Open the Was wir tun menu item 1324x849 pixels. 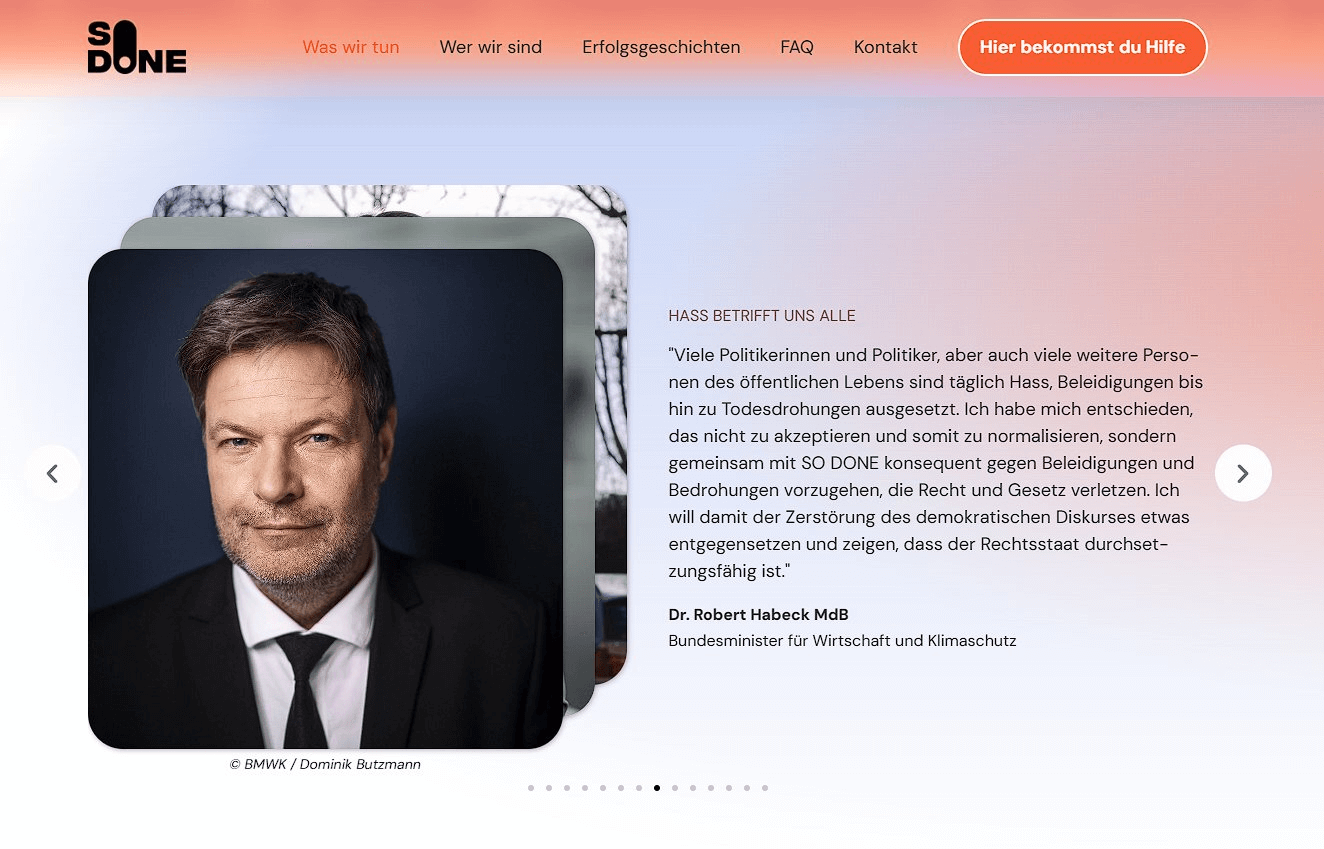[351, 47]
